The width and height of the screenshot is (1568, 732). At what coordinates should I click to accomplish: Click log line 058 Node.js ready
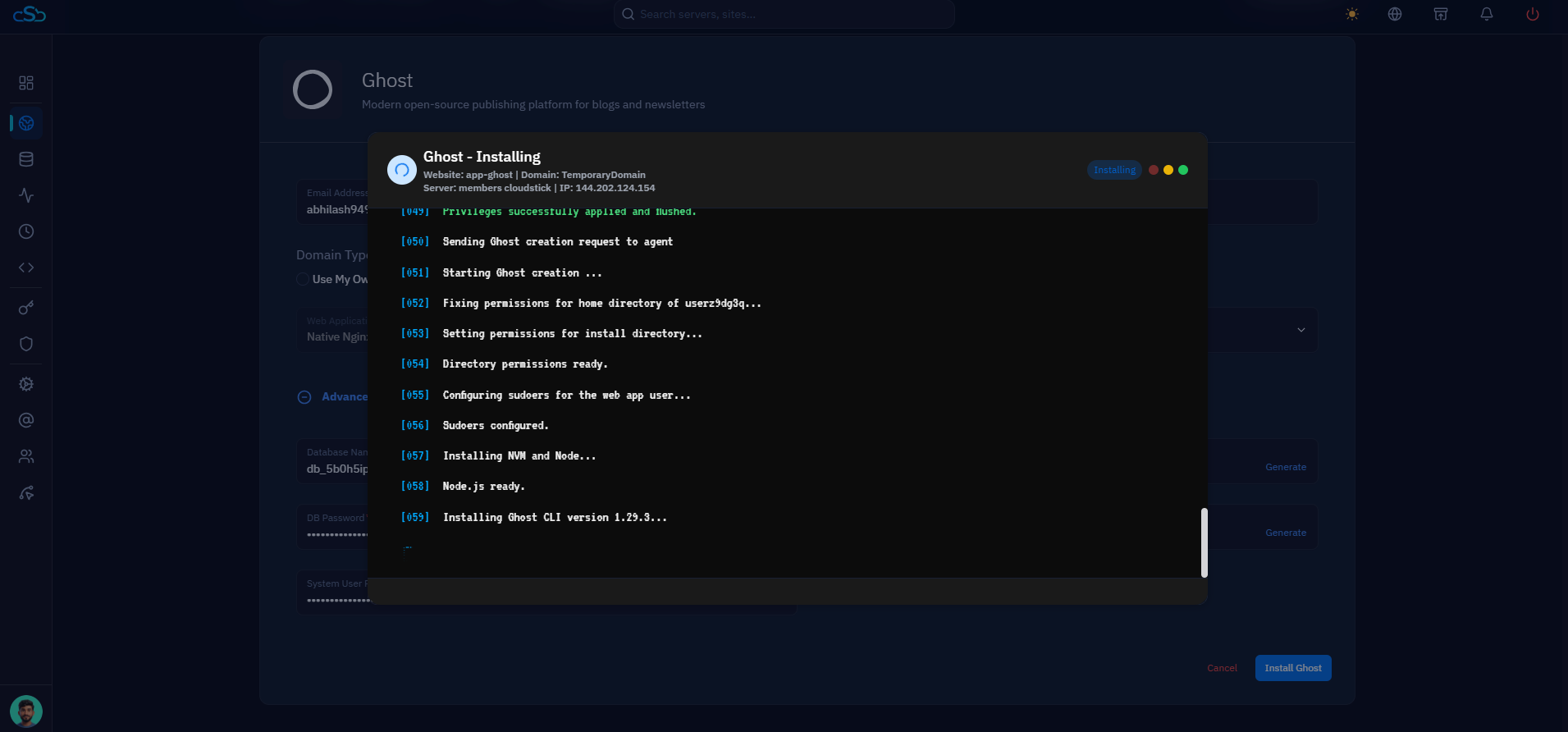click(463, 487)
